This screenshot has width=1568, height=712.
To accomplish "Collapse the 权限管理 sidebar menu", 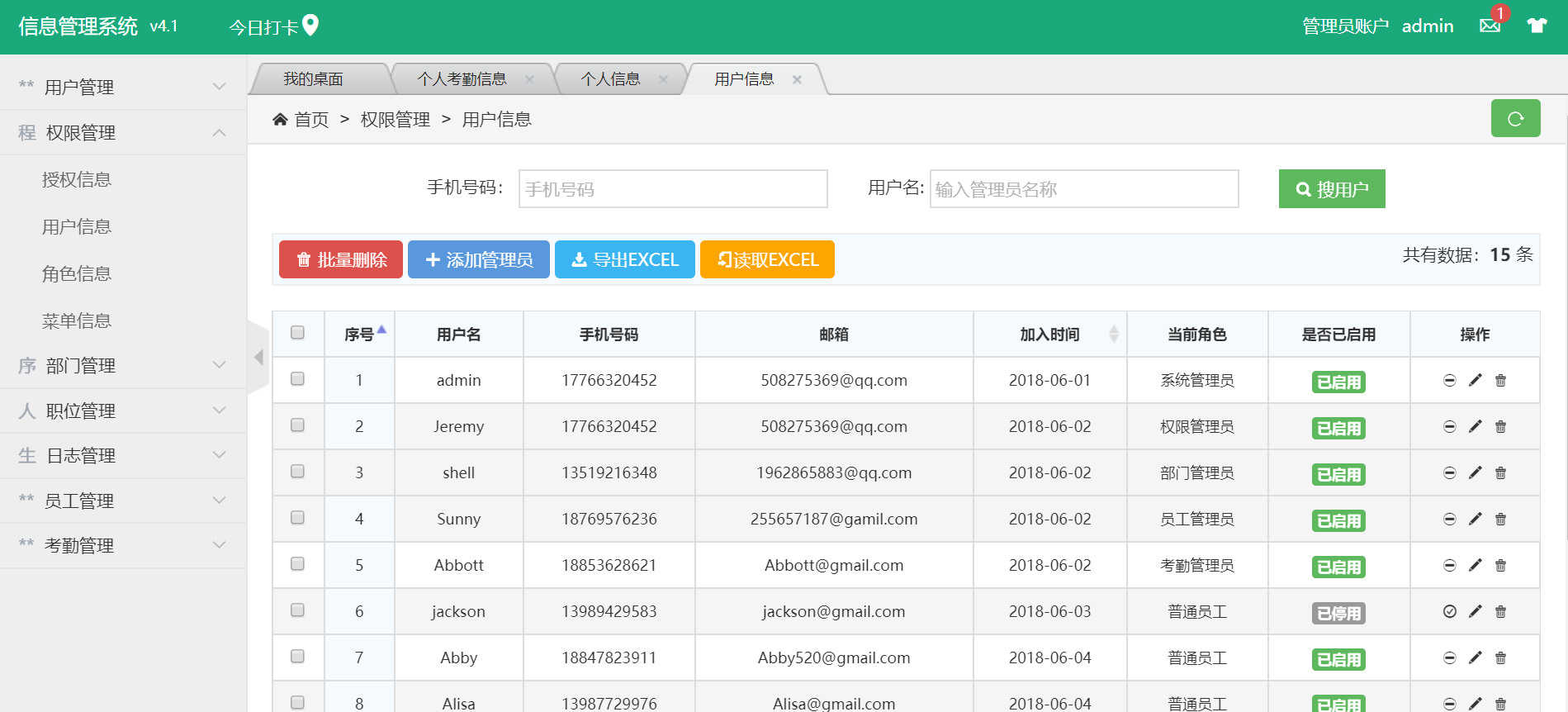I will point(123,132).
